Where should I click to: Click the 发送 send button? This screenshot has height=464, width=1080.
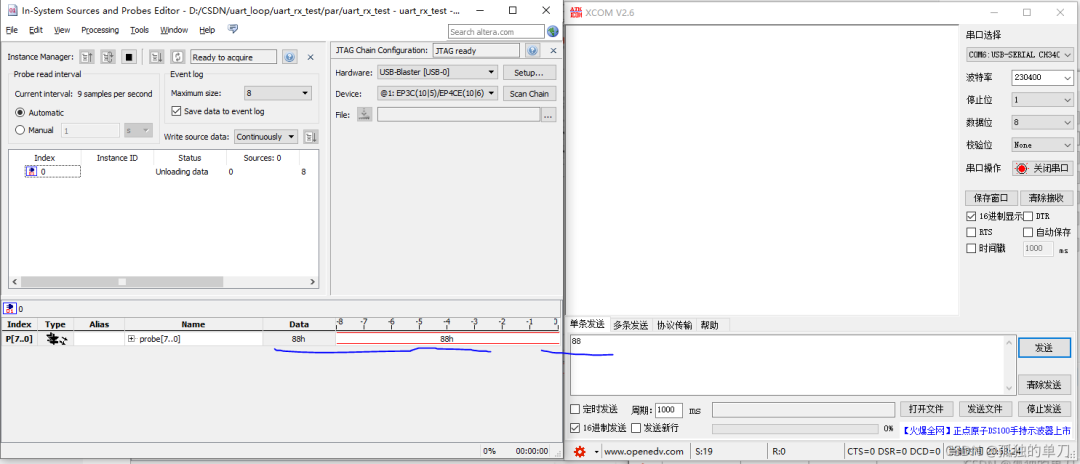[x=1044, y=348]
